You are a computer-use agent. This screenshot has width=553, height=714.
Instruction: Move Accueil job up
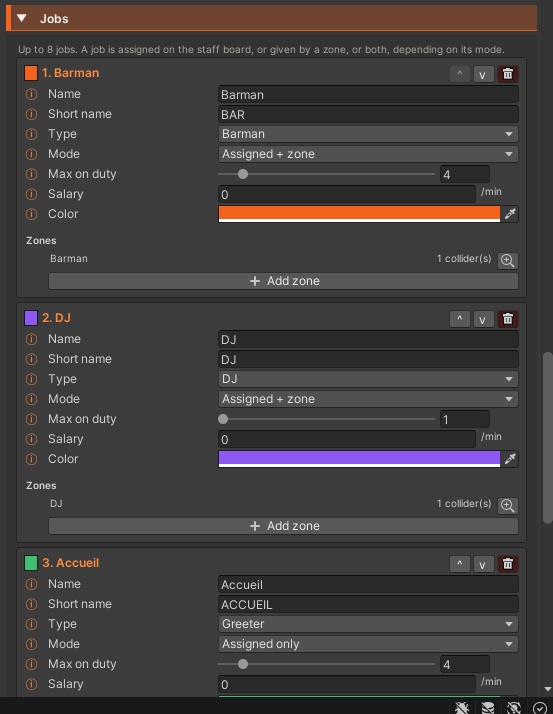pyautogui.click(x=460, y=564)
